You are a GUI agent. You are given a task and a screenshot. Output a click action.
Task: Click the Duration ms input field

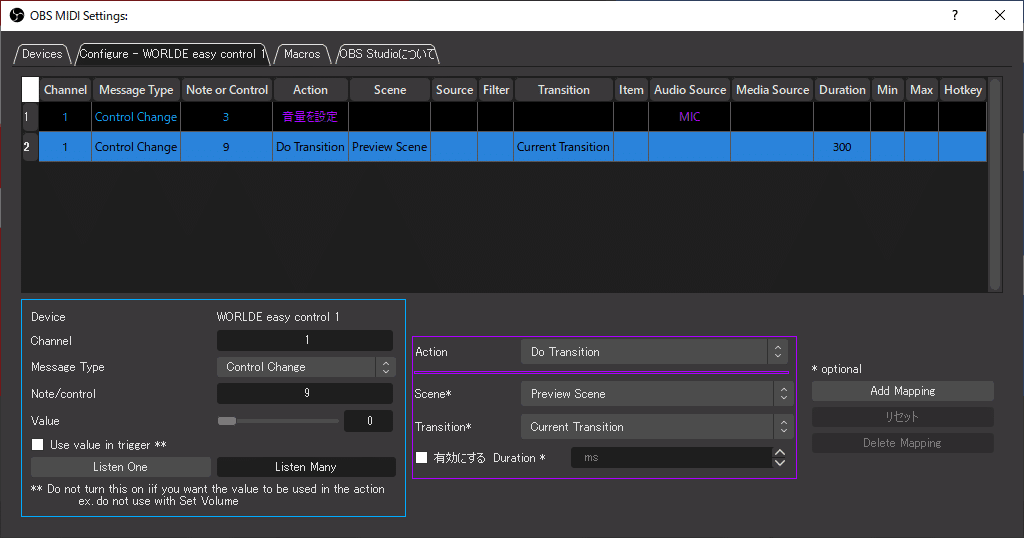tap(671, 458)
